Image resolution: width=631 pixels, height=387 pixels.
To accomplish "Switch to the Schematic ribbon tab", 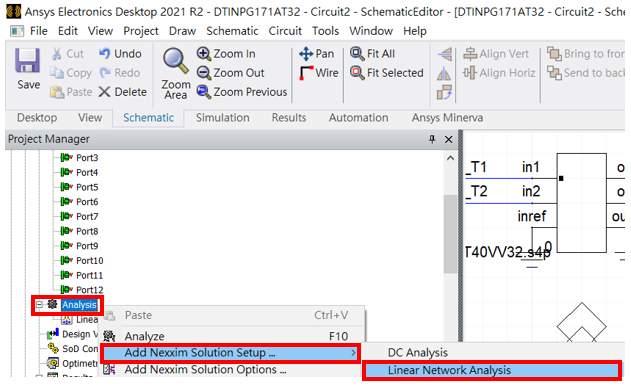I will pos(148,118).
